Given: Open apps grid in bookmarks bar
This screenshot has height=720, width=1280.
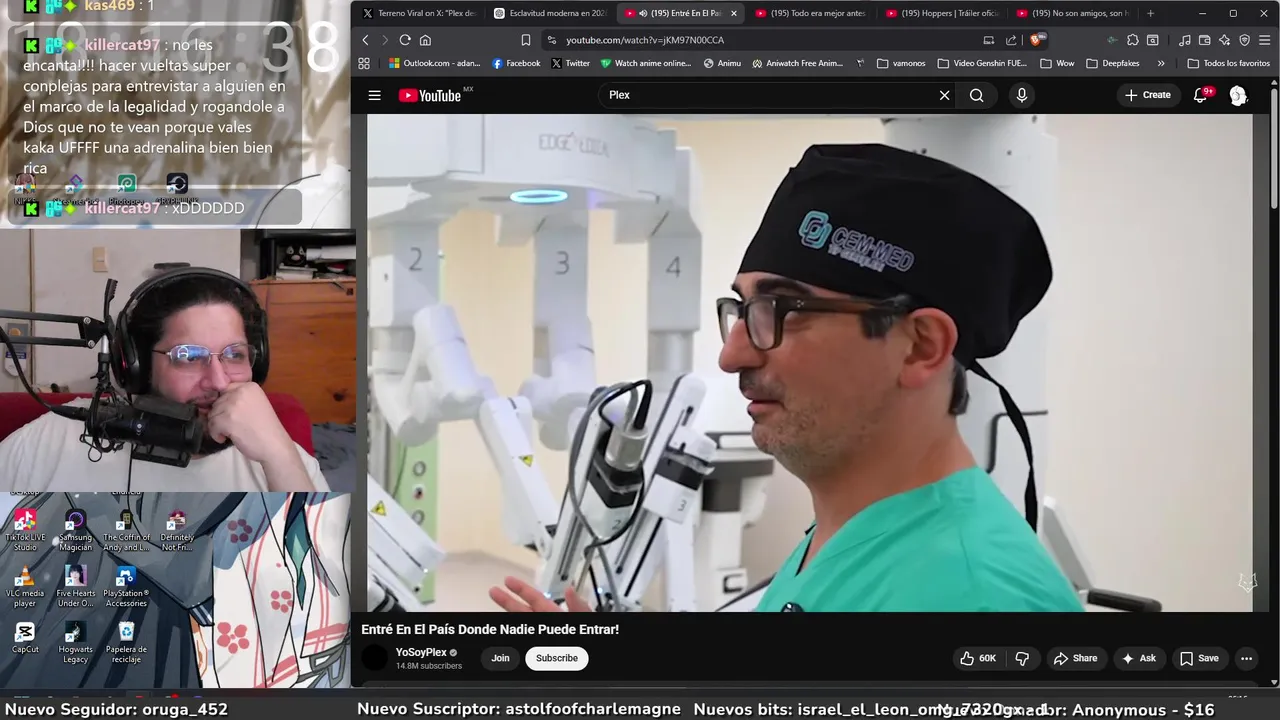Looking at the screenshot, I should pos(364,63).
